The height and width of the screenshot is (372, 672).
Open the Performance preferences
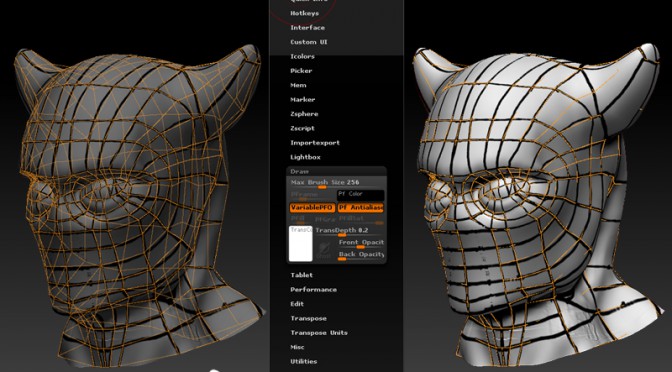pyautogui.click(x=313, y=290)
